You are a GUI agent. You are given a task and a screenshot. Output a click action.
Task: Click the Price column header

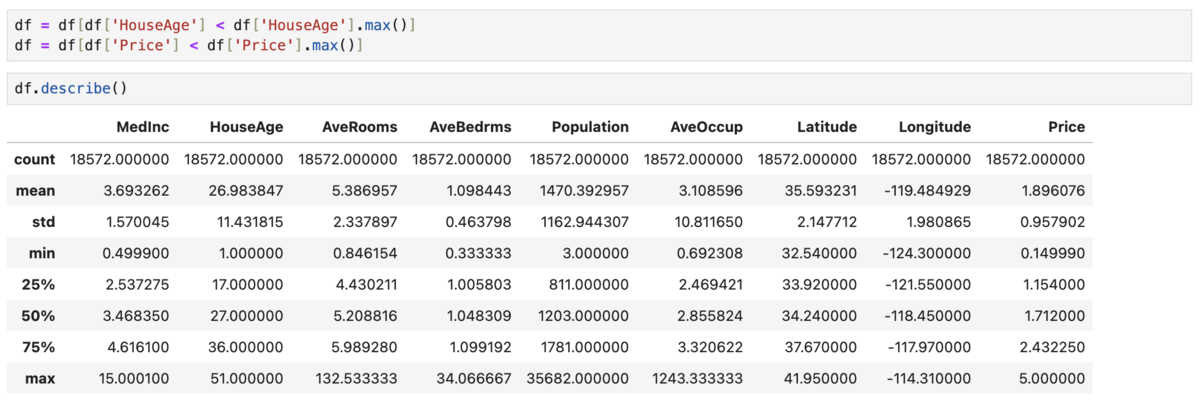point(1066,127)
